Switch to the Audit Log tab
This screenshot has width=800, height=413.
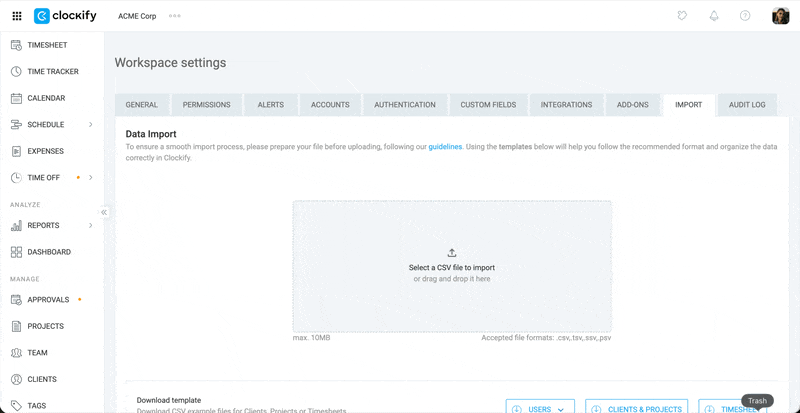pos(747,105)
